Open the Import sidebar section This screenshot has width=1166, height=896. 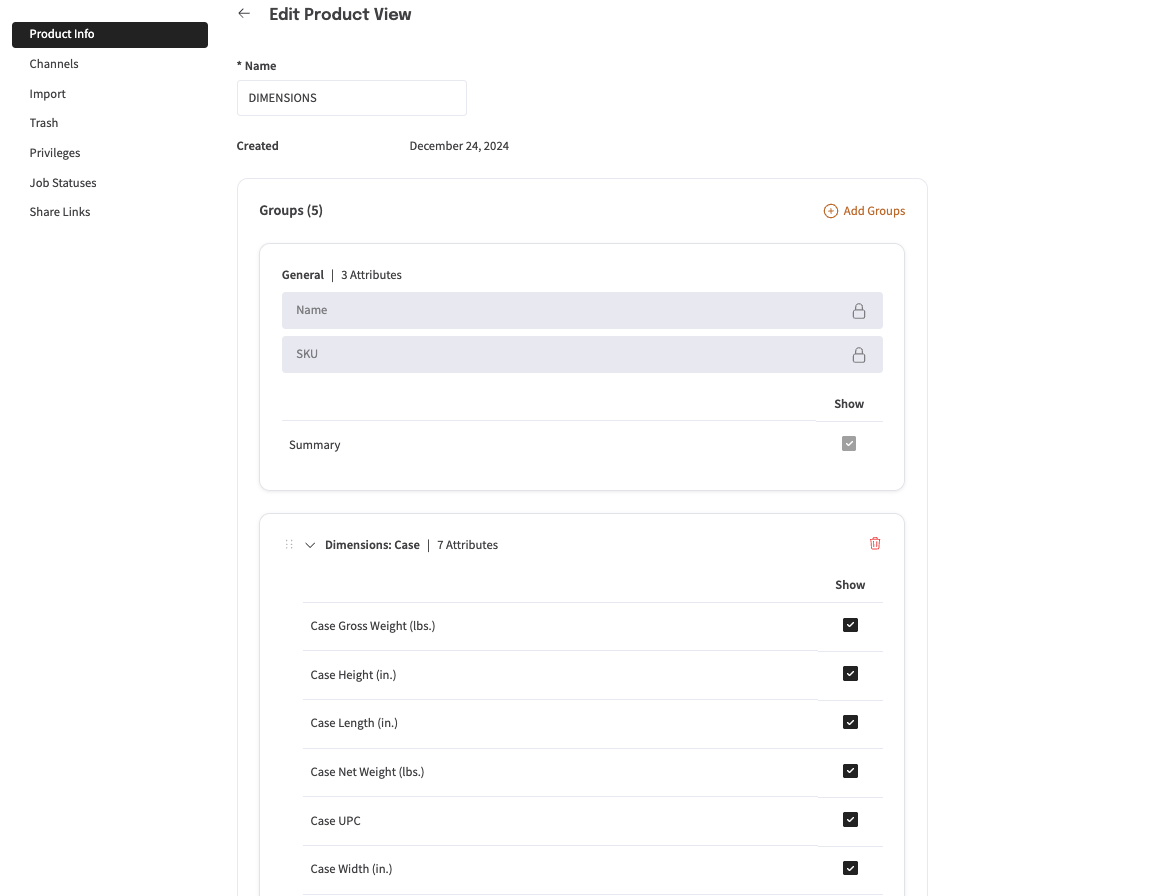48,94
